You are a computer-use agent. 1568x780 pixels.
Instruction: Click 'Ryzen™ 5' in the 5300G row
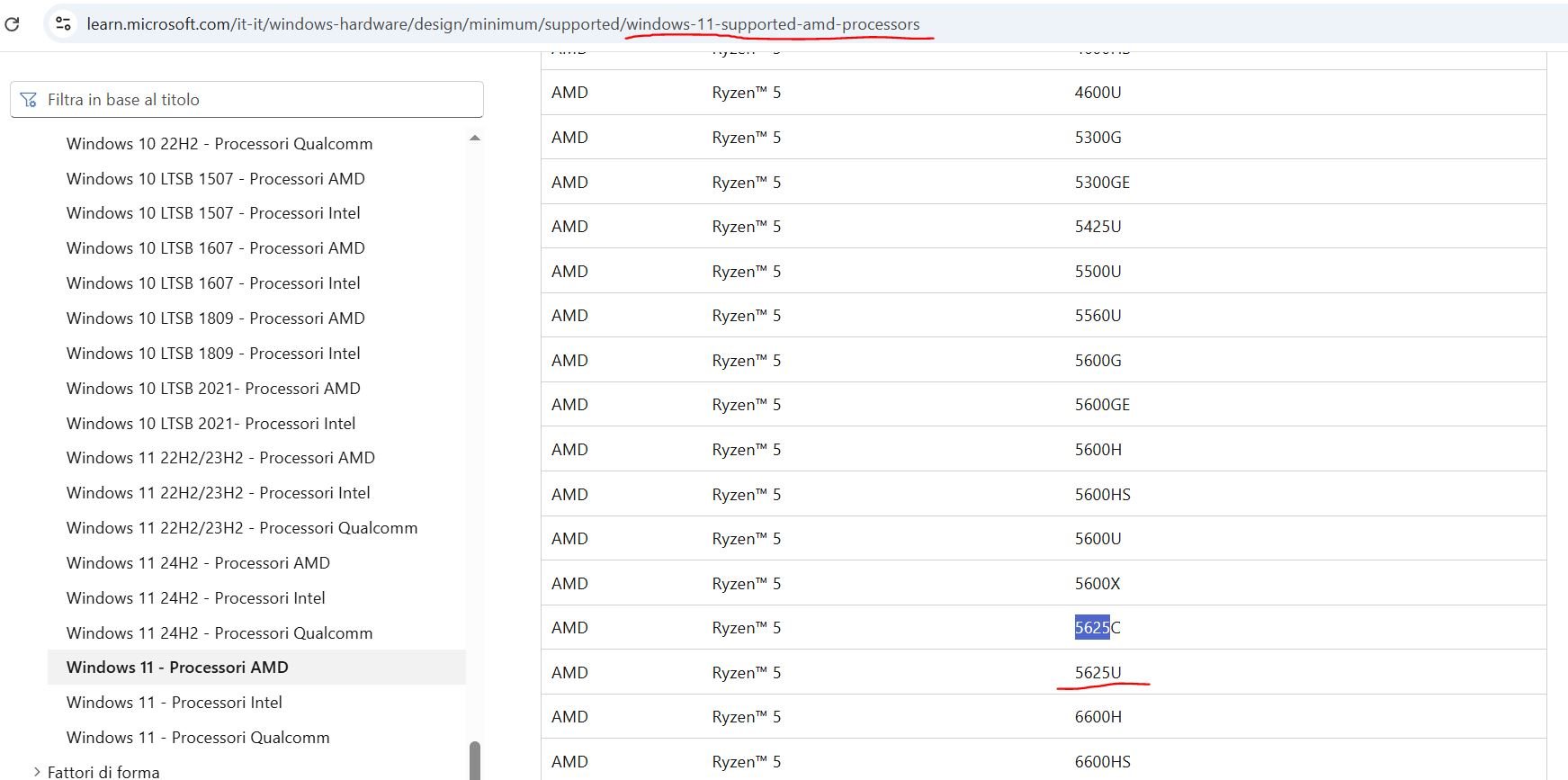click(x=747, y=138)
